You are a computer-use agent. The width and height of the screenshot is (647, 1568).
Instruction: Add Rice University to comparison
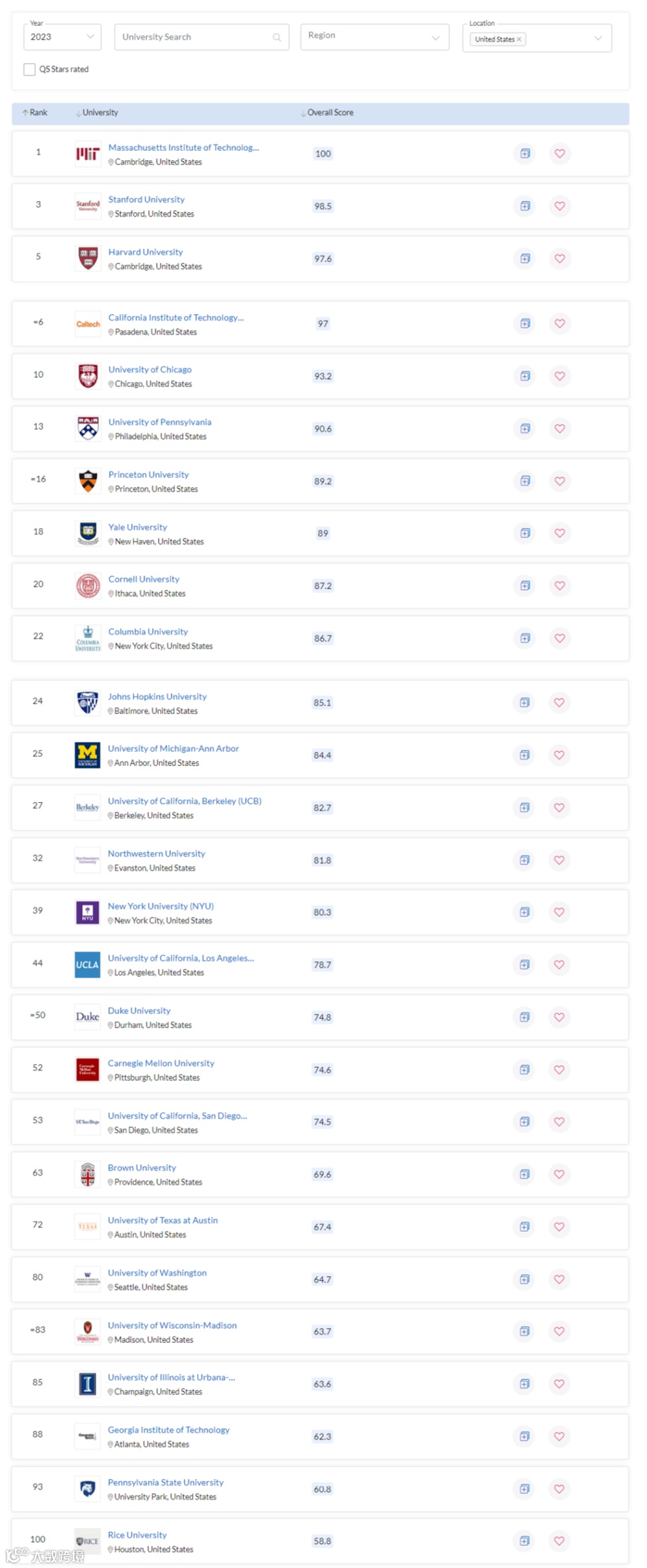pyautogui.click(x=524, y=1541)
